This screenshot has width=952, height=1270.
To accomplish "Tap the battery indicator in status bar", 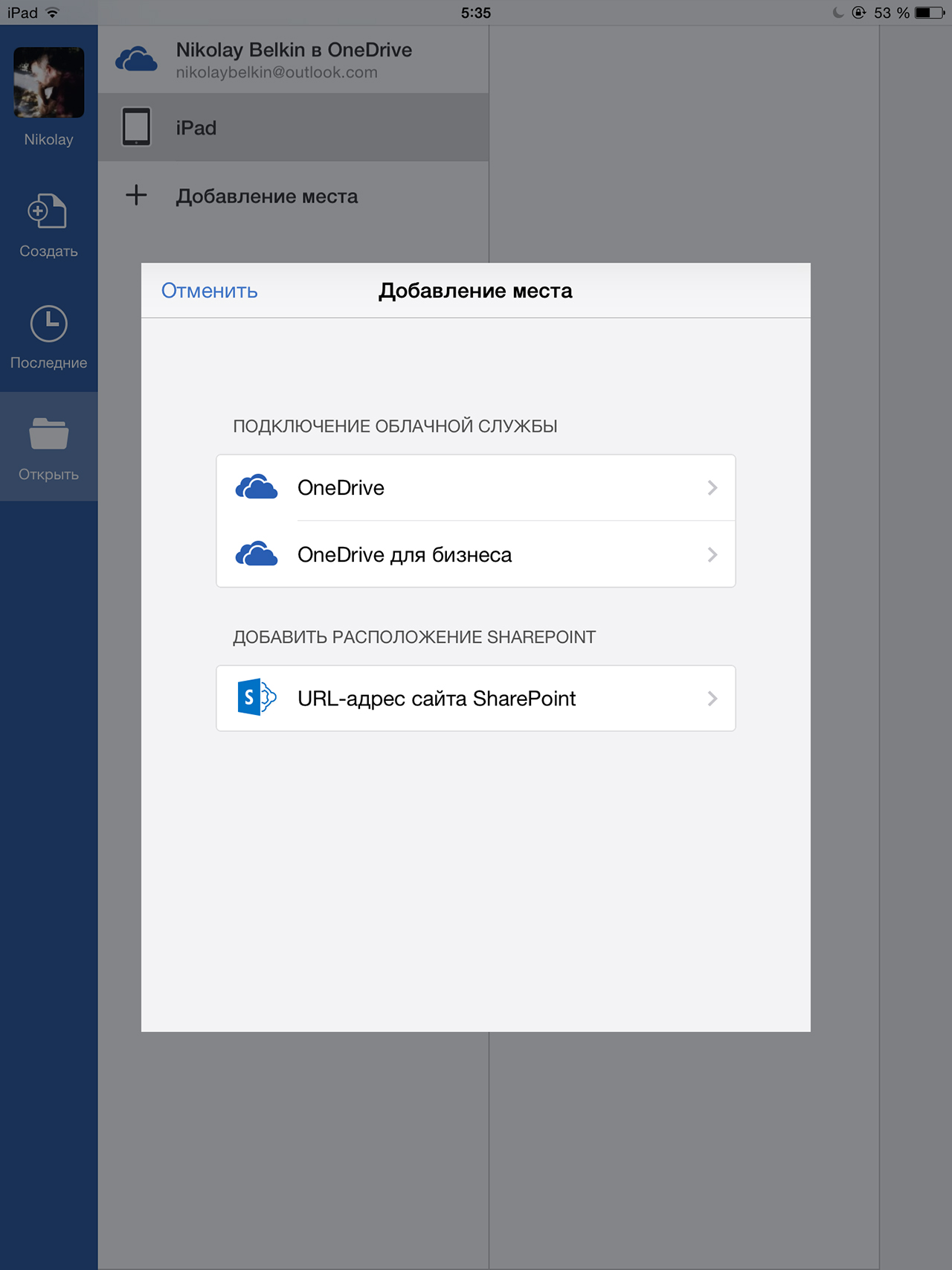I will [930, 13].
